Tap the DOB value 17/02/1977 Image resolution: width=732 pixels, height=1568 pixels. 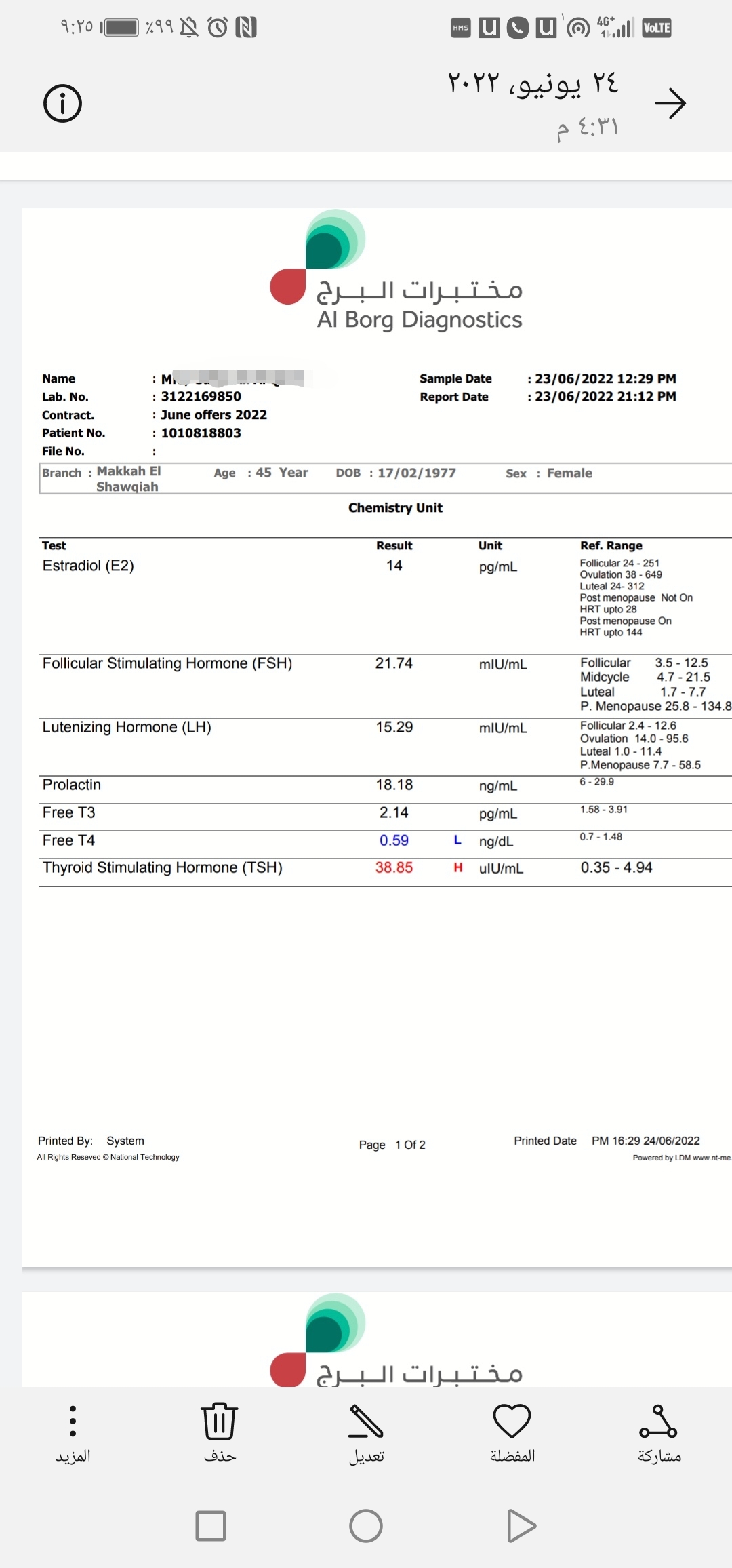(417, 473)
